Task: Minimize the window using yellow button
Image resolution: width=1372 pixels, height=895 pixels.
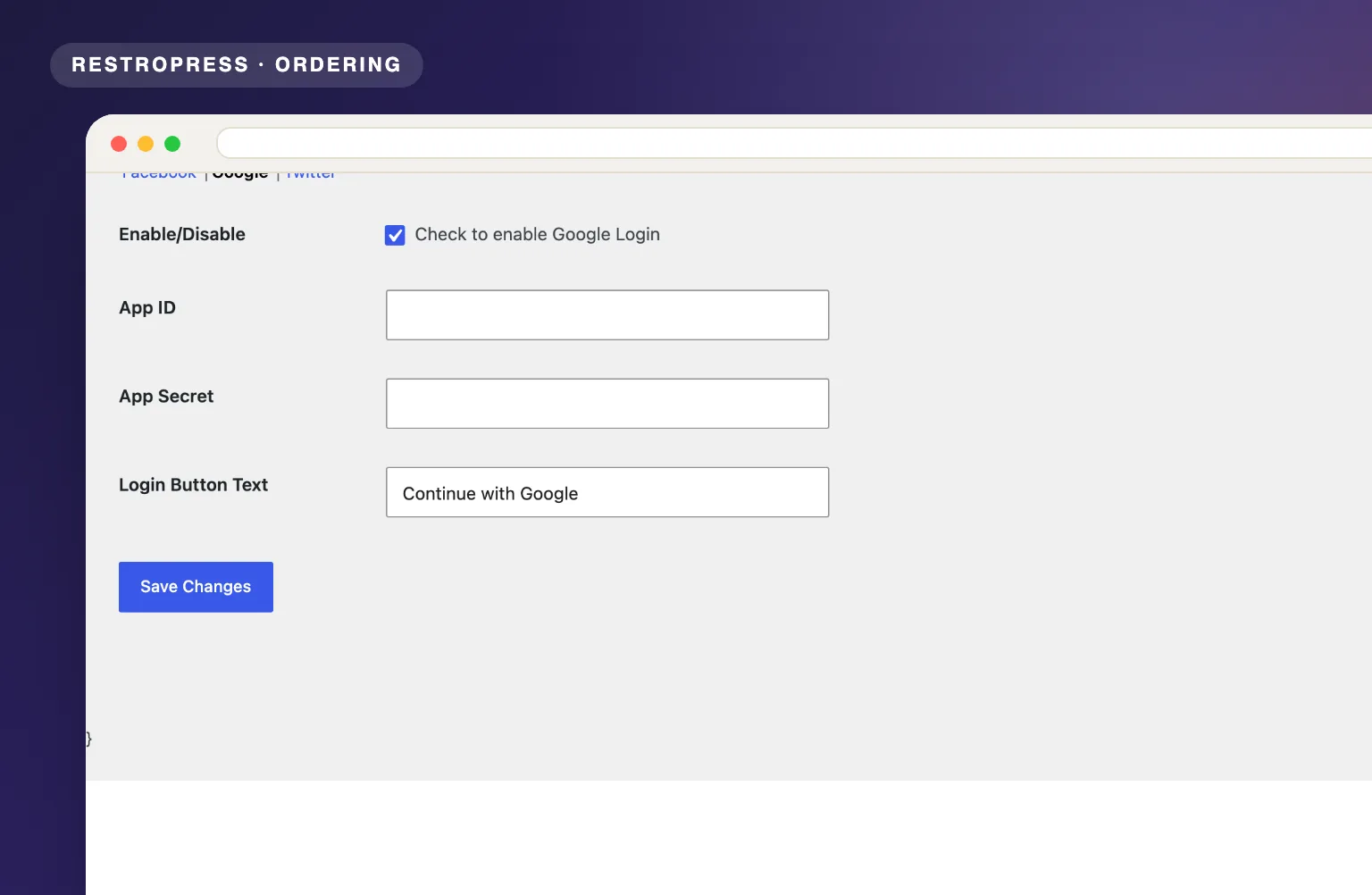Action: (x=146, y=144)
